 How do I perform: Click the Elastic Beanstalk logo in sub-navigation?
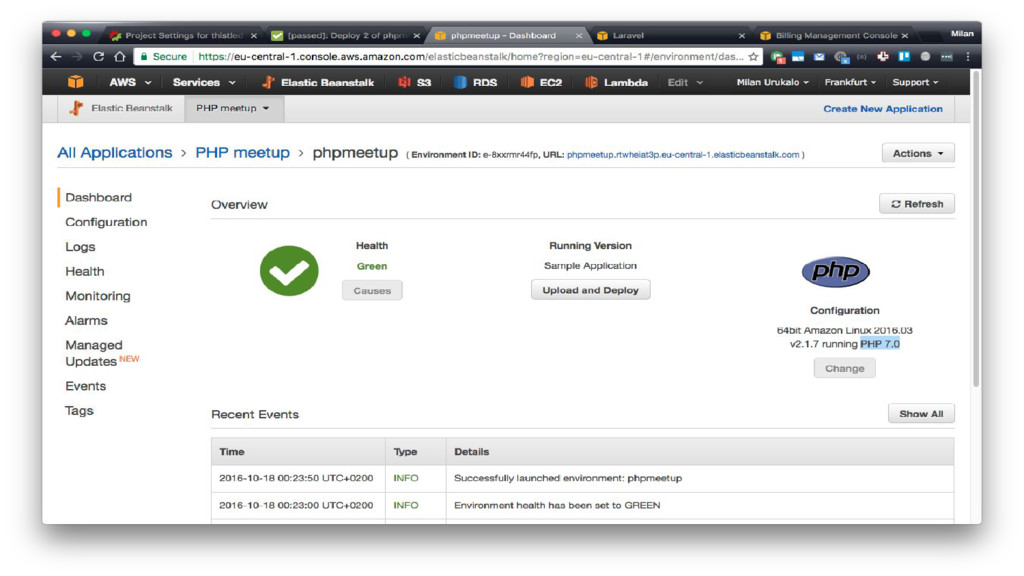tap(76, 108)
